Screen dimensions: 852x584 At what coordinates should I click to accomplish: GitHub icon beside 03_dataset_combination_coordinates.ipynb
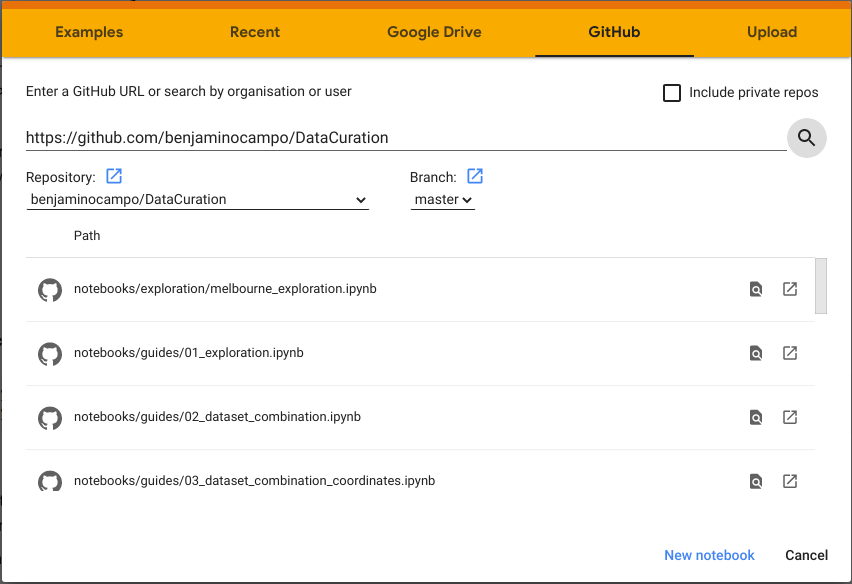point(50,481)
